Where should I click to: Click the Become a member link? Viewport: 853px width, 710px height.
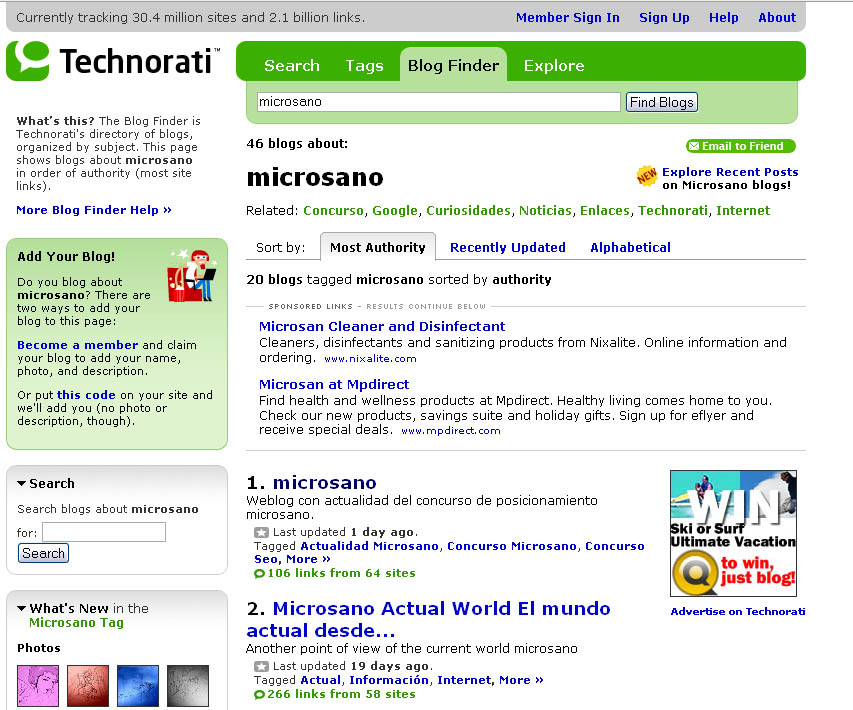coord(78,345)
